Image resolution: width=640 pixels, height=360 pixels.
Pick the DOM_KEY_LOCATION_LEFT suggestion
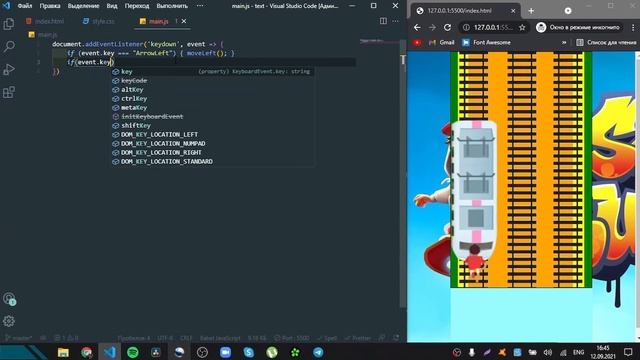(213, 134)
